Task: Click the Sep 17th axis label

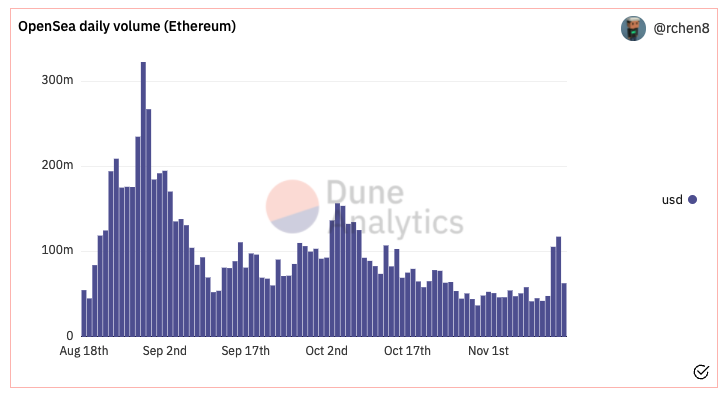Action: [246, 351]
